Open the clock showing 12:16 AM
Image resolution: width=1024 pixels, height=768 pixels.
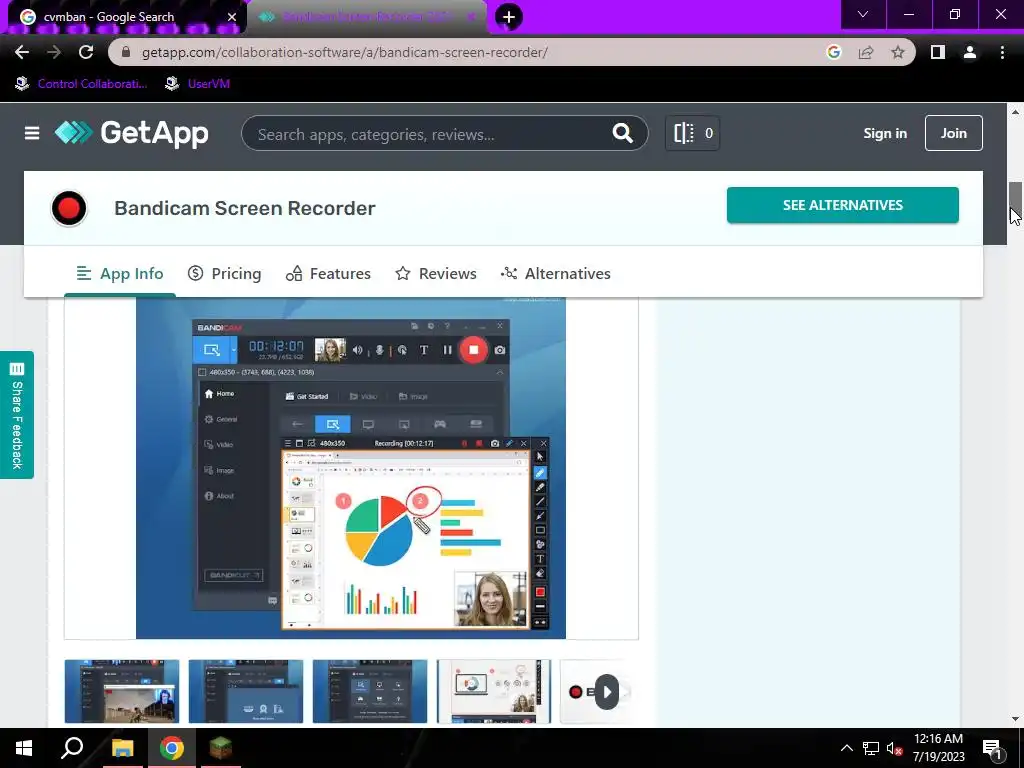938,748
